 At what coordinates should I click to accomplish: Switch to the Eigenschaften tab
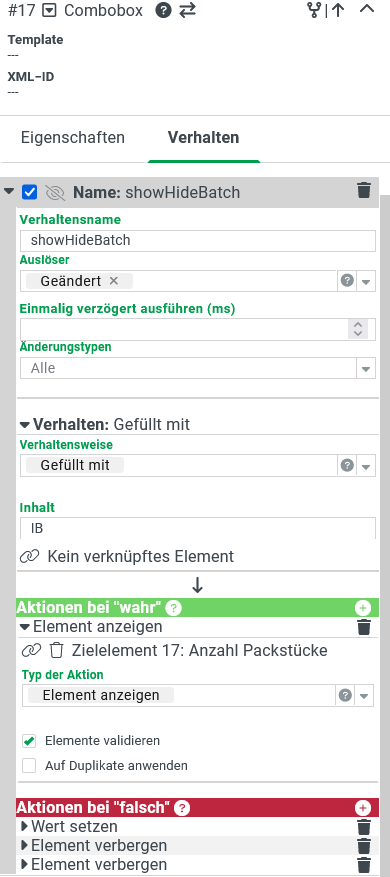point(73,138)
